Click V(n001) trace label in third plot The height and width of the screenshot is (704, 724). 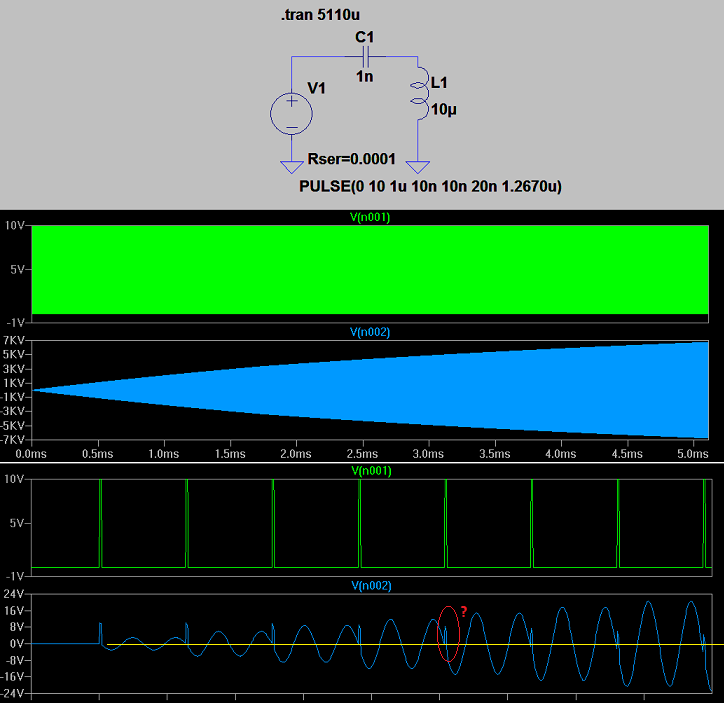[371, 471]
